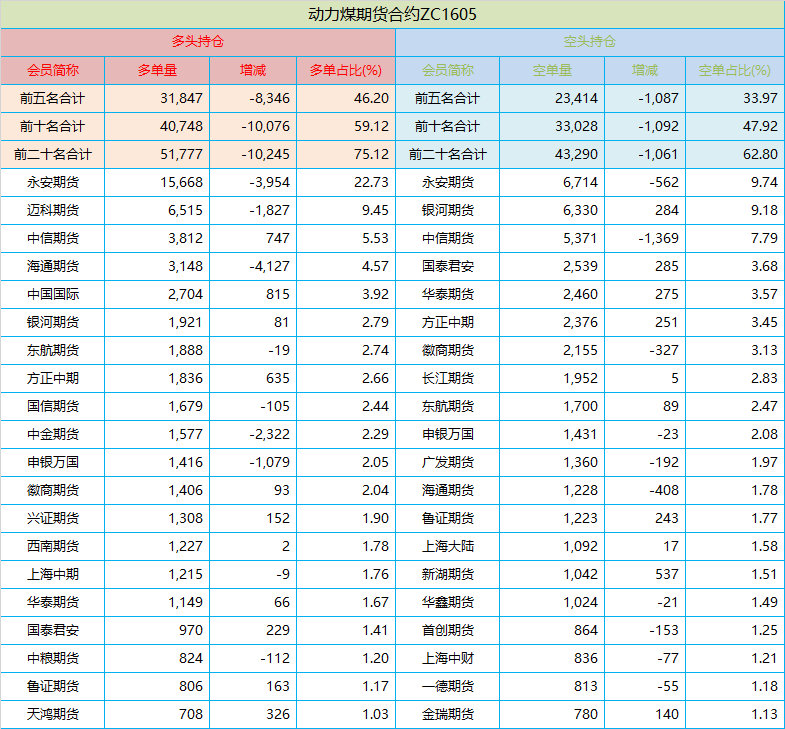Select 华泰期货 long volume 1,149
The width and height of the screenshot is (785, 729).
point(185,603)
